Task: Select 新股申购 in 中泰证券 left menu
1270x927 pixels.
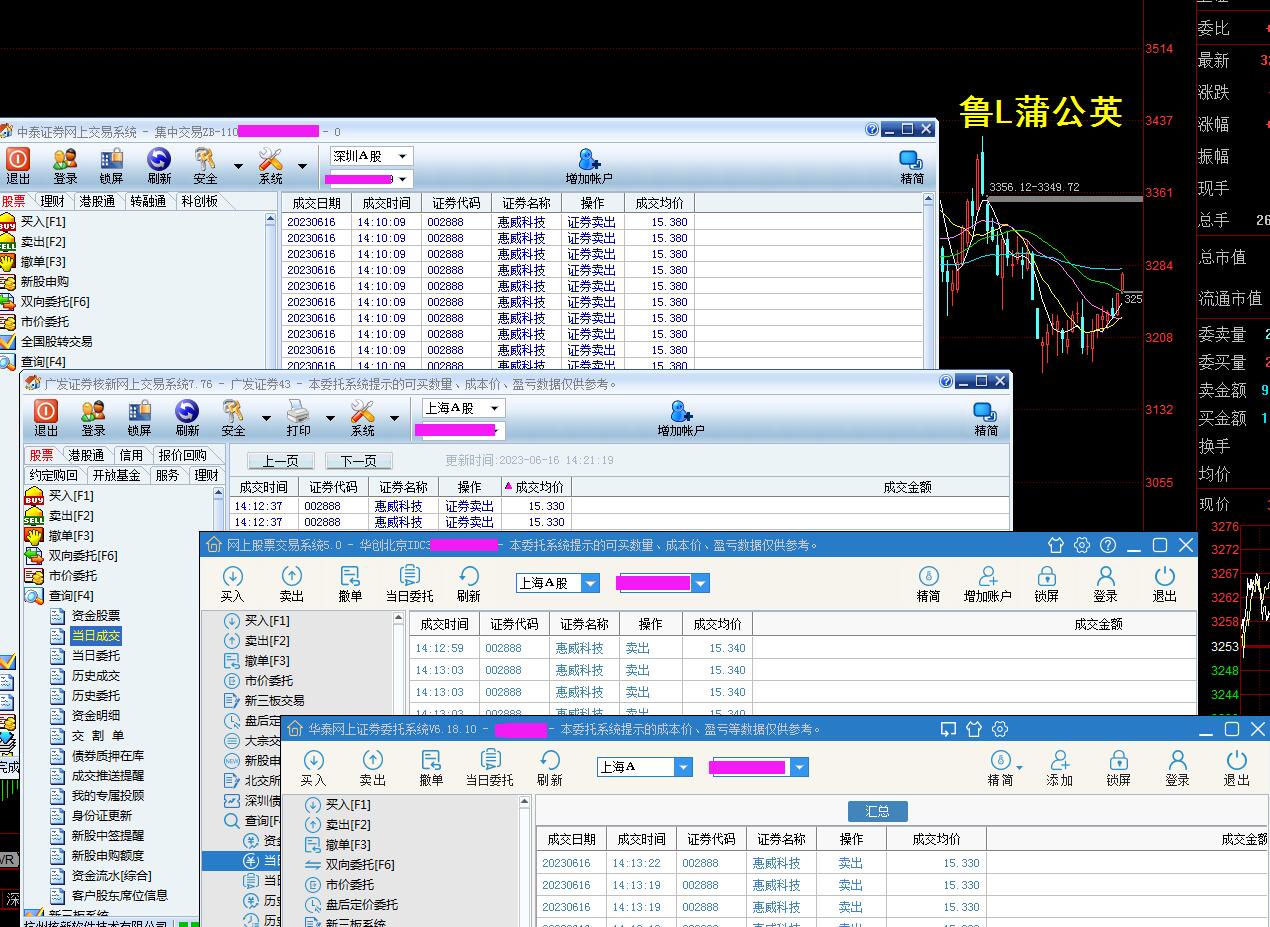Action: coord(45,281)
